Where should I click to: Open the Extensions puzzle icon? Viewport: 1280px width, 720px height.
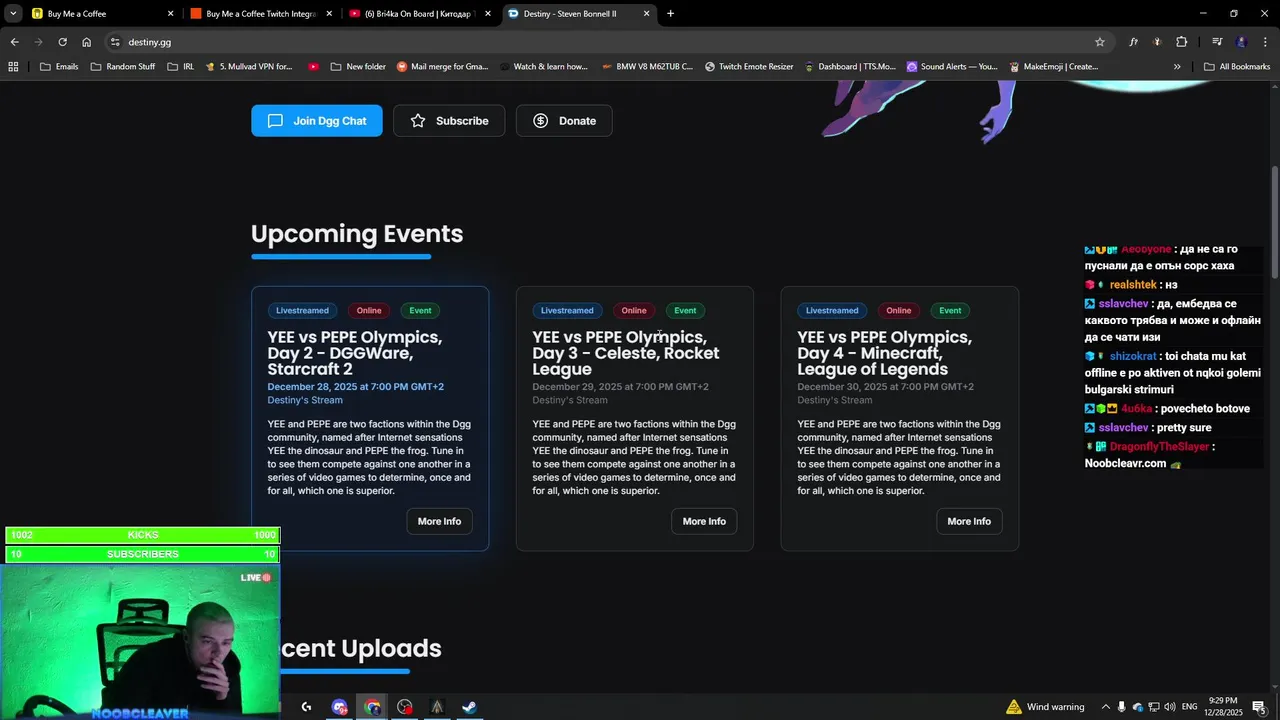coord(1182,42)
